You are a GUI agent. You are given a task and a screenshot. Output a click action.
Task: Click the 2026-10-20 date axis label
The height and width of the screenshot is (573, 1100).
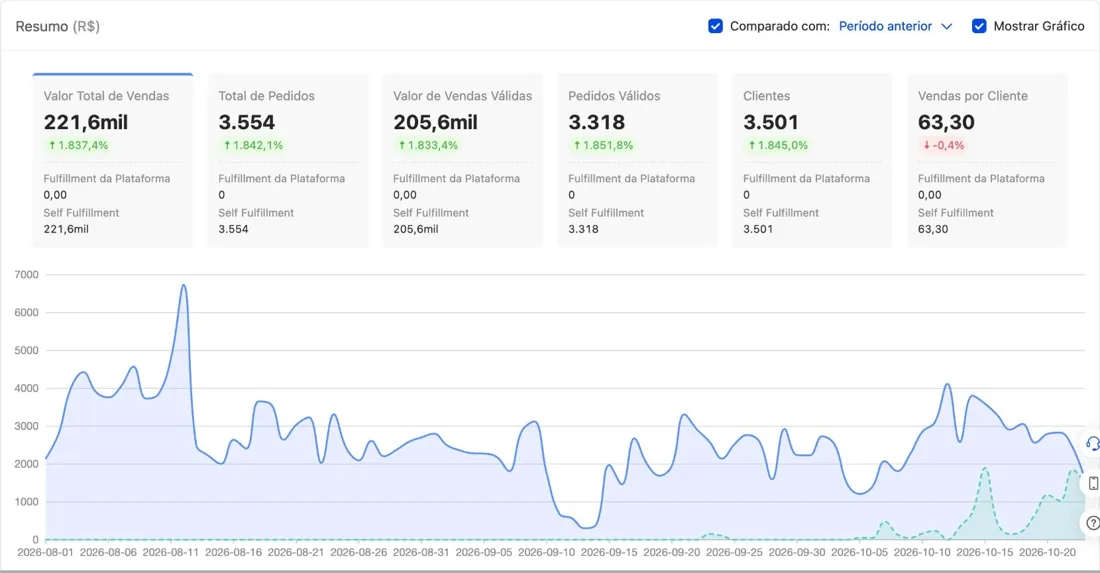pyautogui.click(x=1047, y=553)
